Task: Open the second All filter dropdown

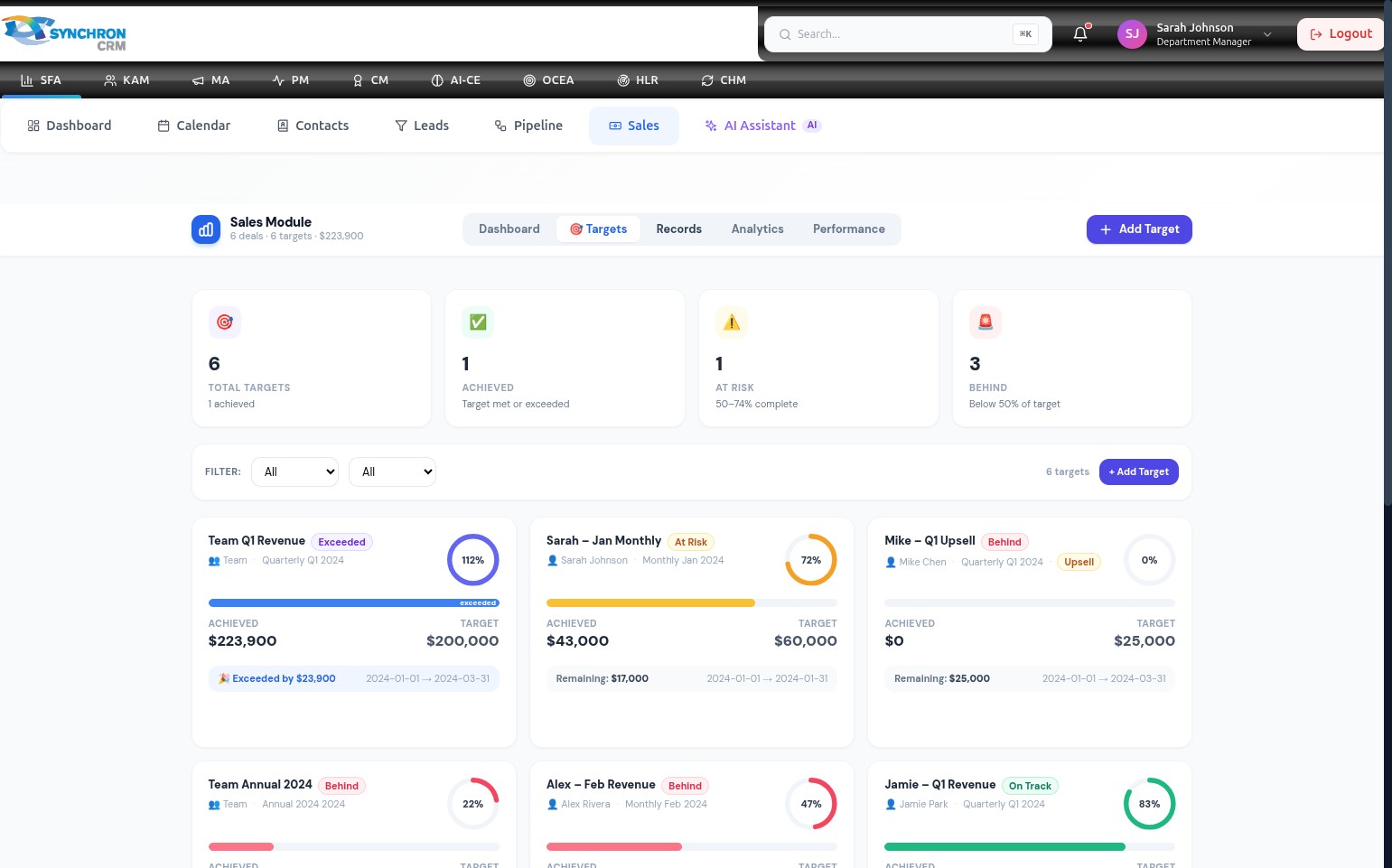Action: click(x=393, y=471)
